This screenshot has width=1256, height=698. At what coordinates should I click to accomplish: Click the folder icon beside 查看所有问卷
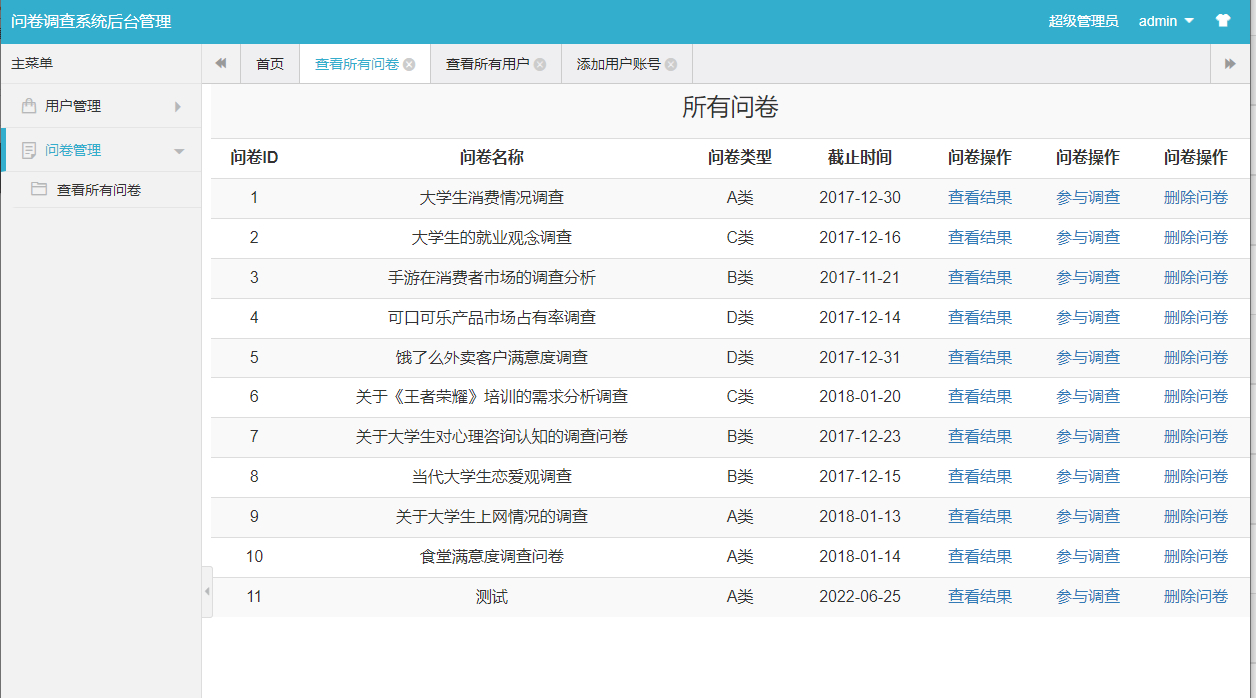(39, 189)
